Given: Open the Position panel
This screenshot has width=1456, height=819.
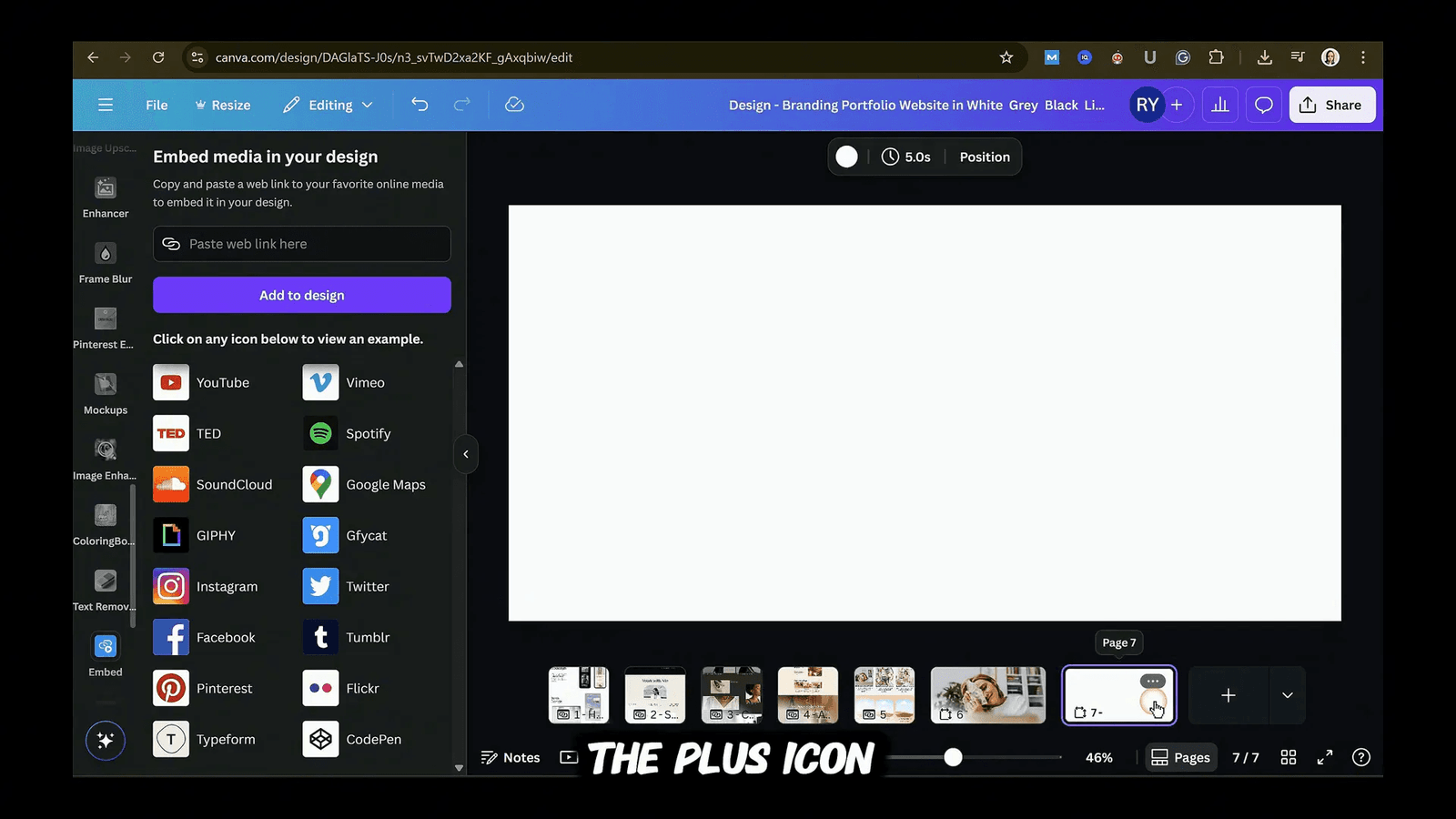Looking at the screenshot, I should click(985, 157).
